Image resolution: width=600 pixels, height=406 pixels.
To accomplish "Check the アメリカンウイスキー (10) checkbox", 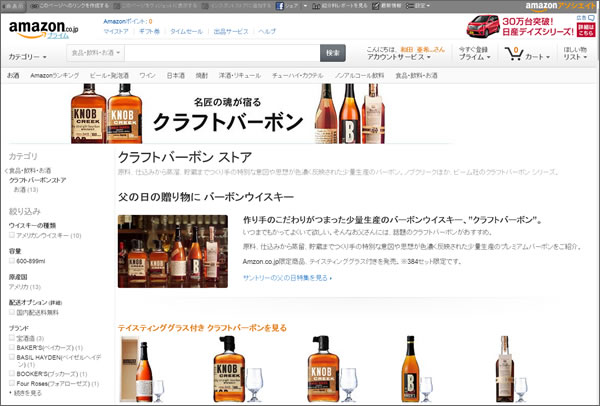I will click(12, 235).
